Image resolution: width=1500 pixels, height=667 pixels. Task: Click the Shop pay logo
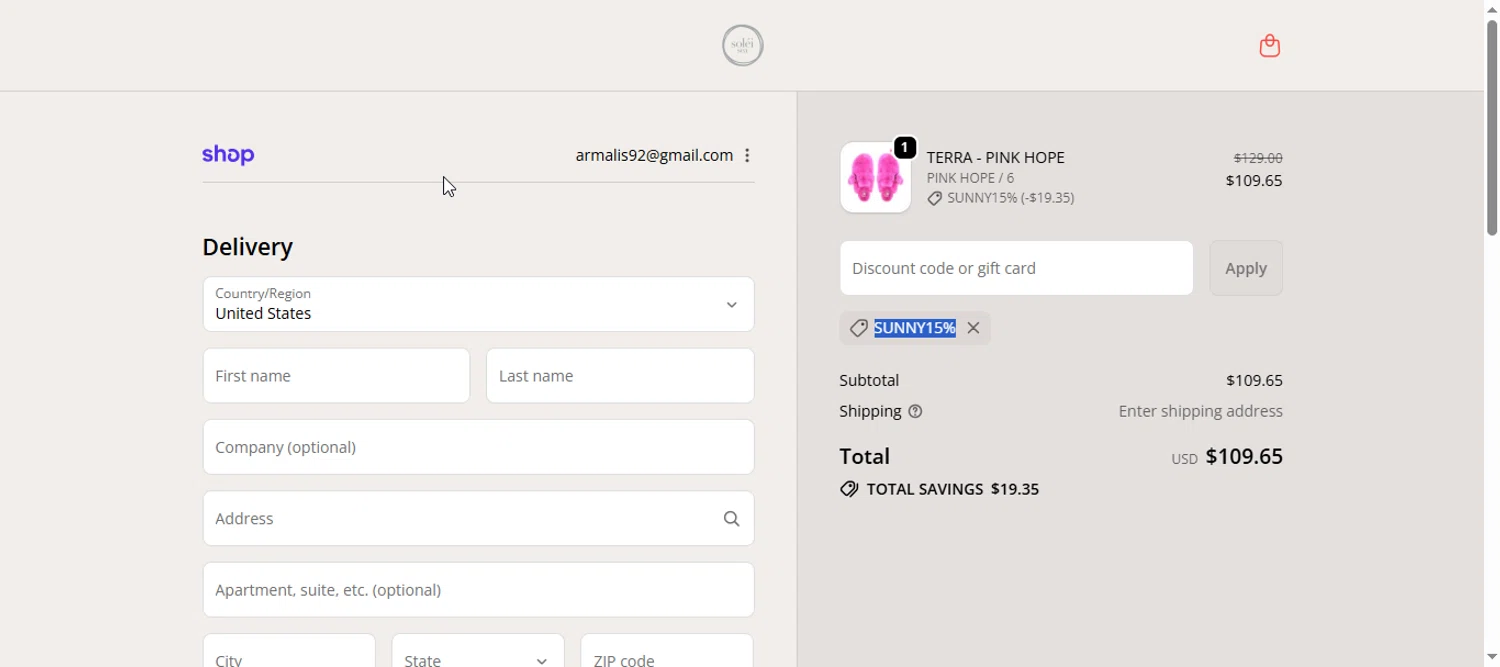point(228,155)
